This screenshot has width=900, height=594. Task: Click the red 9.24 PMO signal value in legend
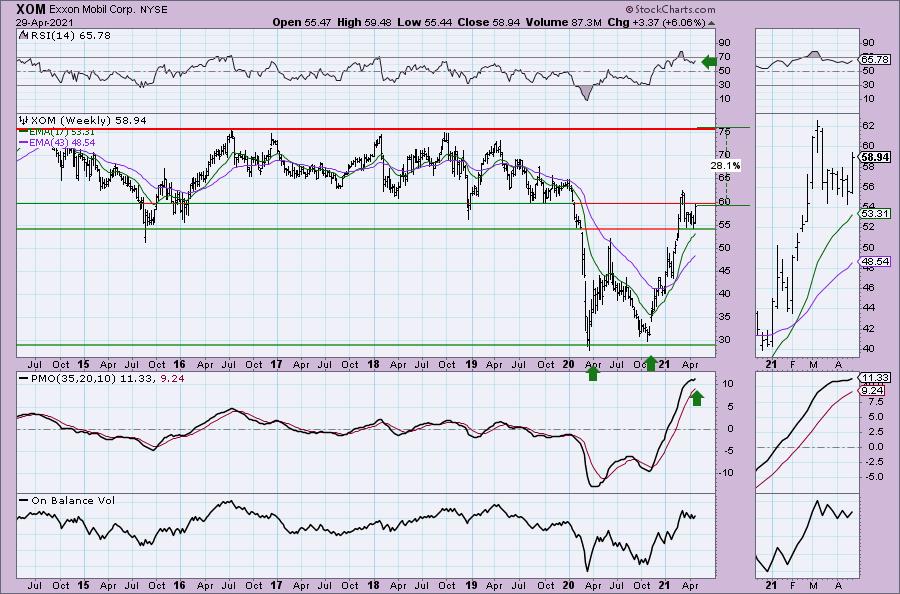(170, 378)
